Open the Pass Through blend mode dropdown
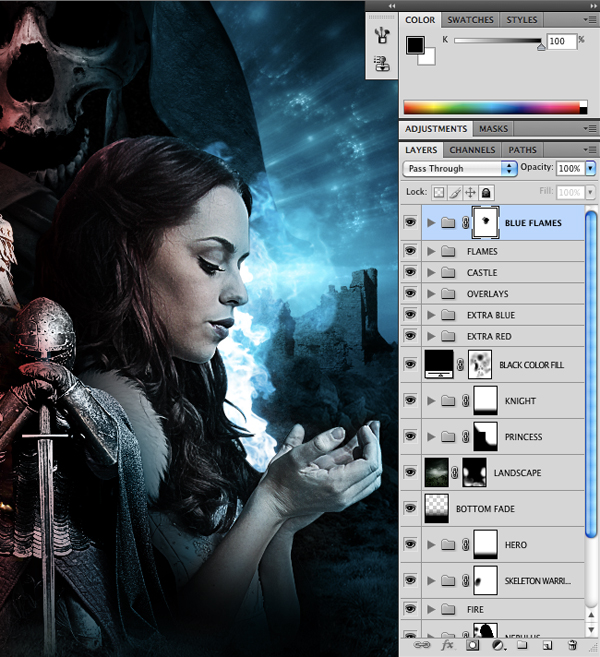 [x=459, y=169]
